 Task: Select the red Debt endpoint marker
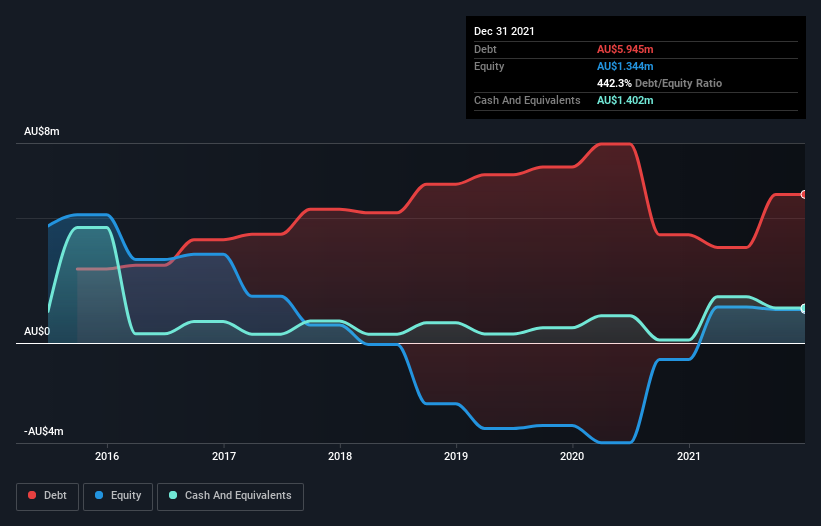click(804, 194)
